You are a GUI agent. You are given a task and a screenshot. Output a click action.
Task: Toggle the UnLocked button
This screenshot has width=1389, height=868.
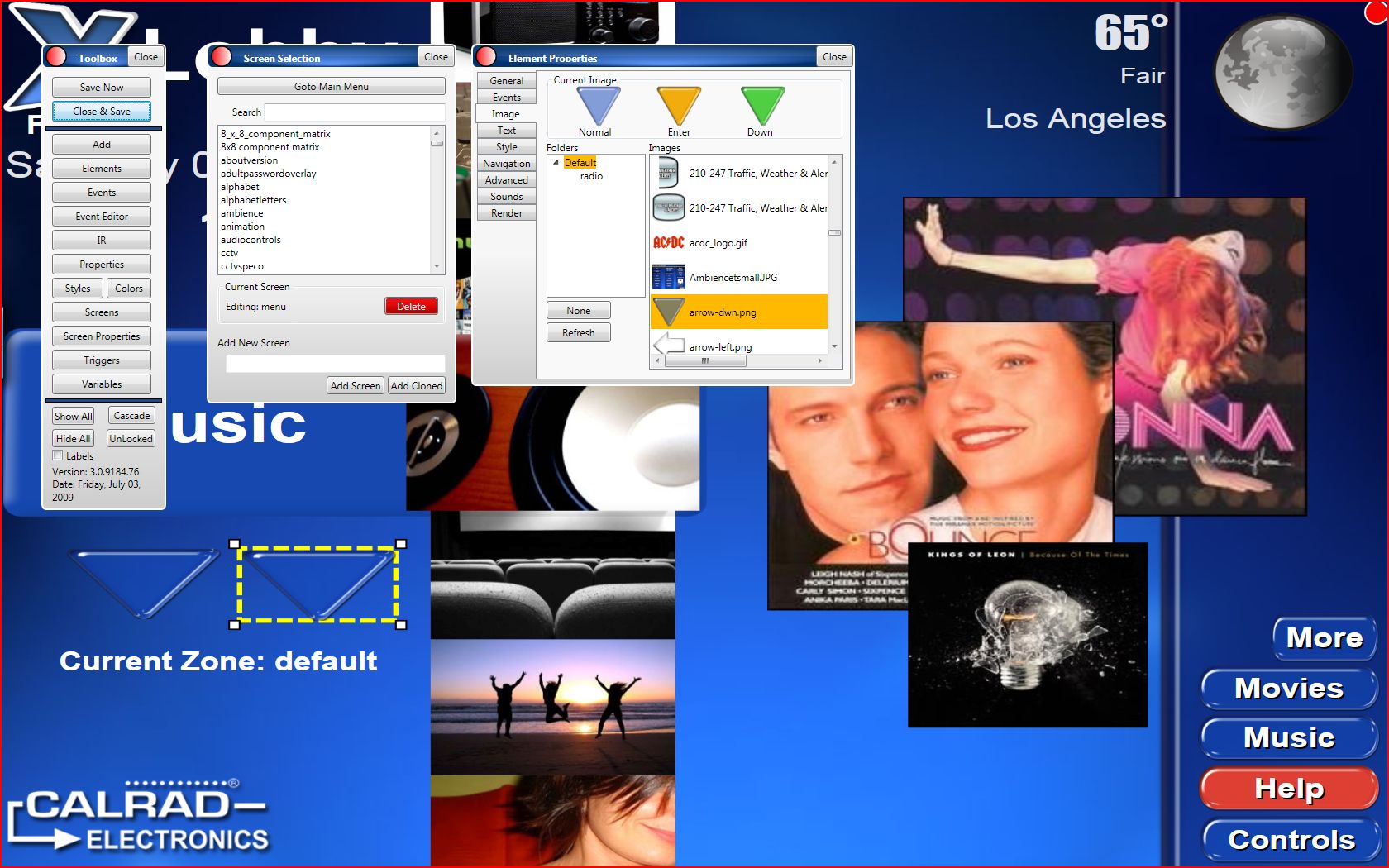[131, 439]
